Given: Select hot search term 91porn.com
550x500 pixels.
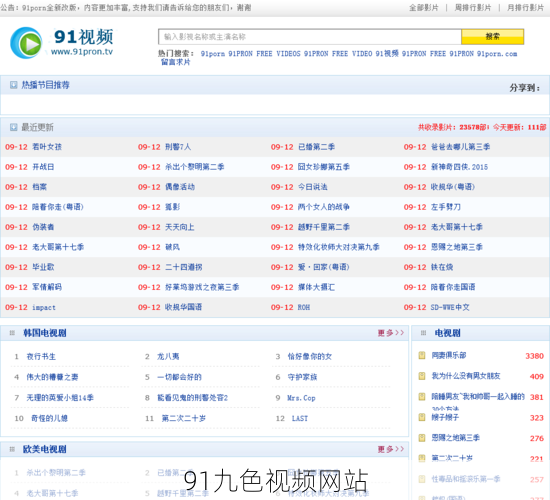Looking at the screenshot, I should click(497, 54).
